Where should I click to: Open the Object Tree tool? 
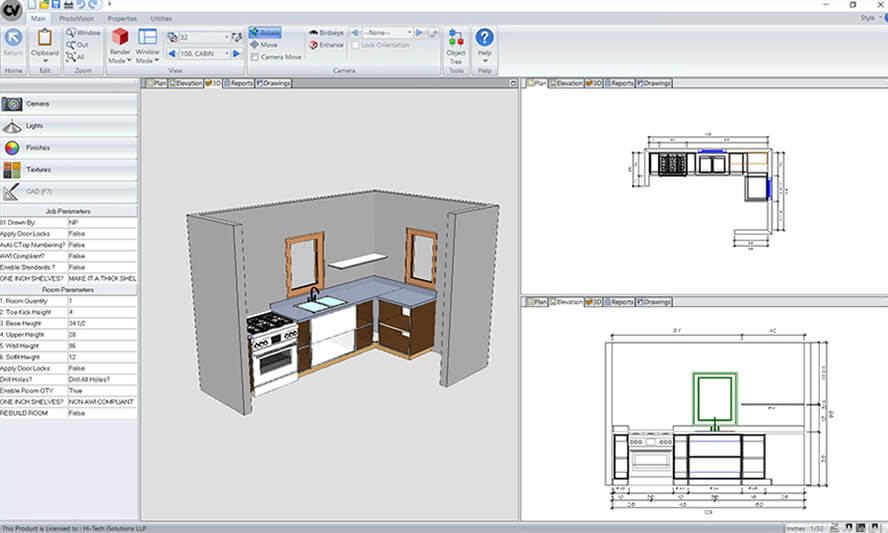coord(456,44)
